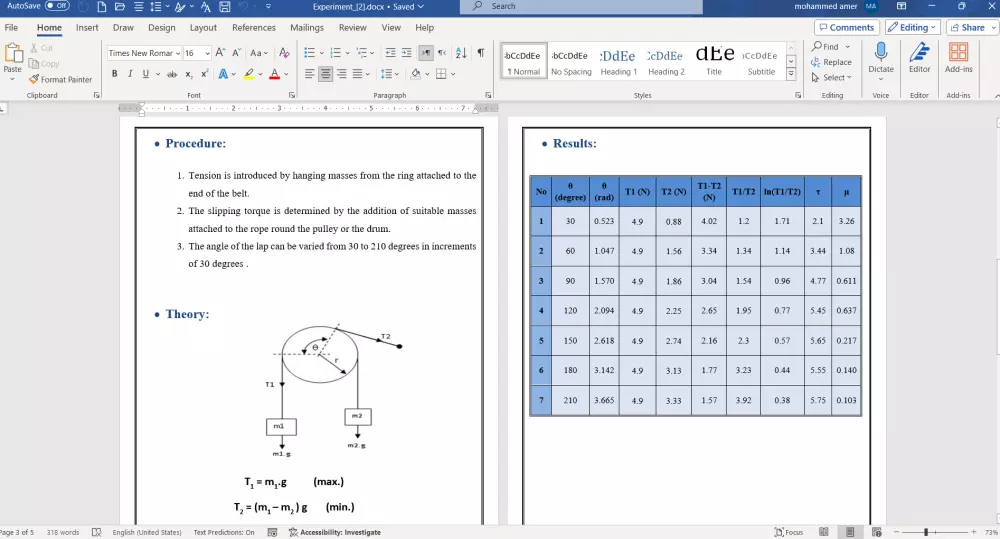Viewport: 1000px width, 539px height.
Task: Apply Text Effects and Typography icon
Action: click(x=223, y=74)
